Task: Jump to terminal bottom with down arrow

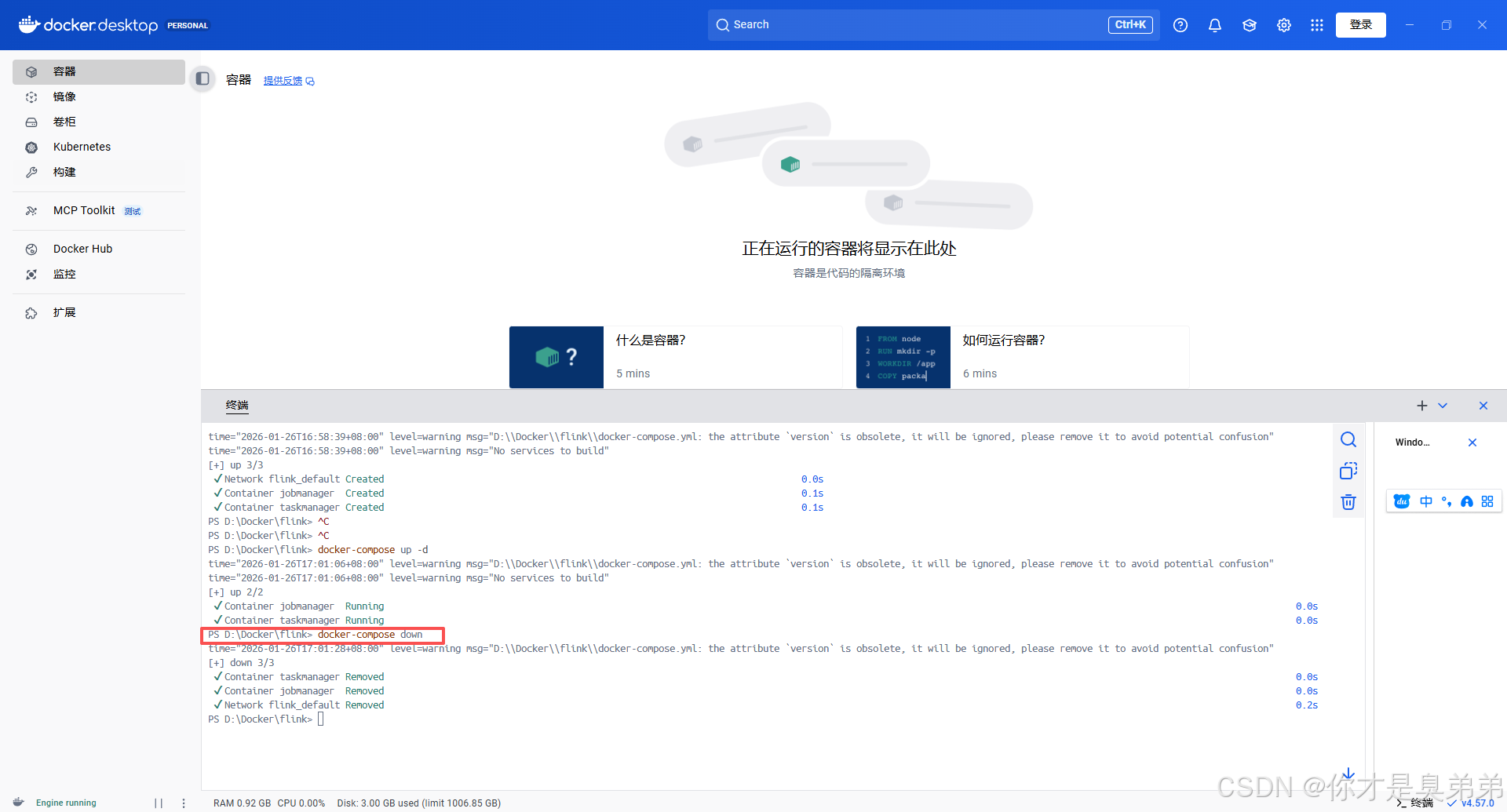Action: (1348, 774)
